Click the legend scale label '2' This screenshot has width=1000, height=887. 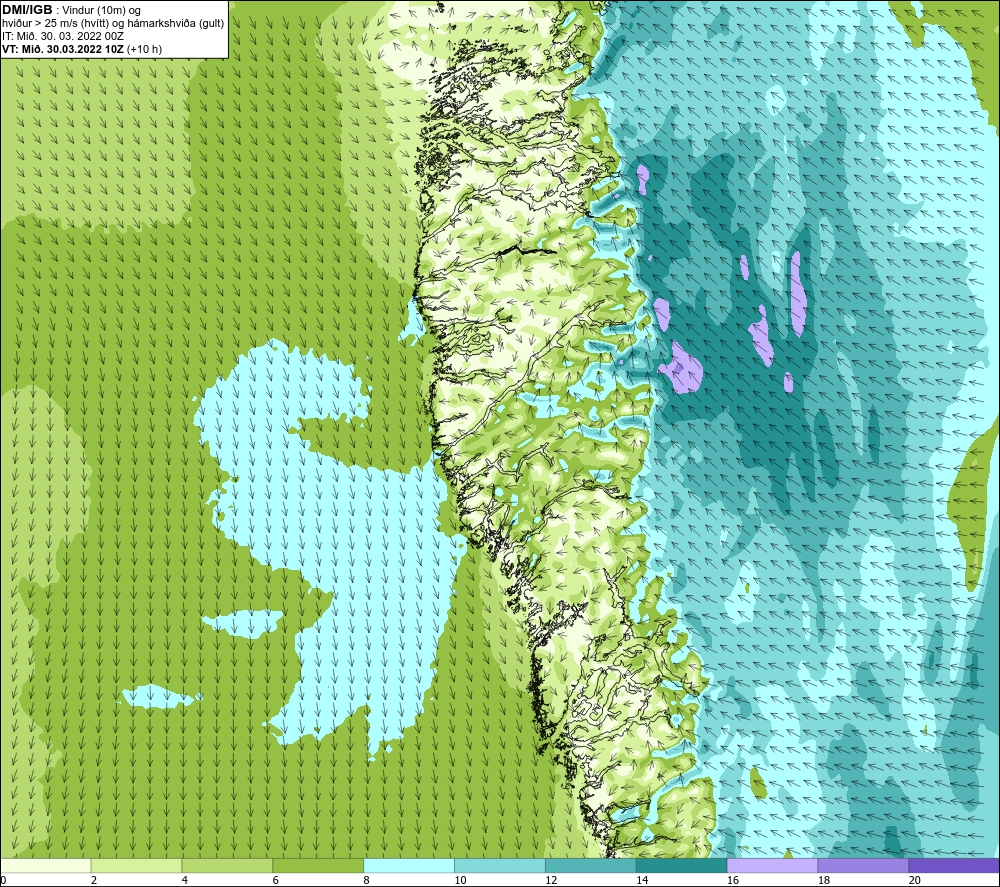[94, 880]
